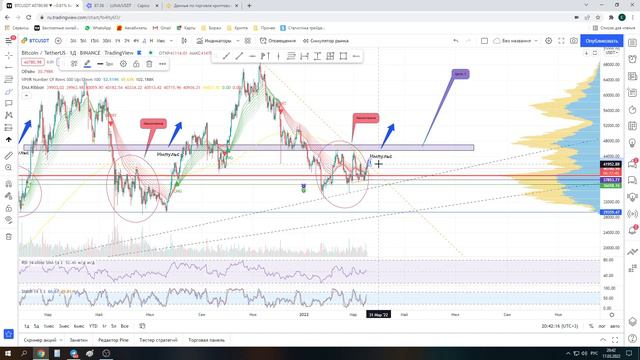Screen dimensions: 640x360
Task: Toggle percent scale mode
Action: click(591, 326)
